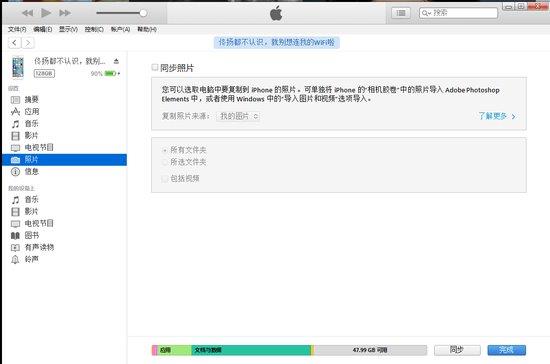Click the settings 影片 film icon
Screen dimensions: 550x364
pyautogui.click(x=15, y=136)
